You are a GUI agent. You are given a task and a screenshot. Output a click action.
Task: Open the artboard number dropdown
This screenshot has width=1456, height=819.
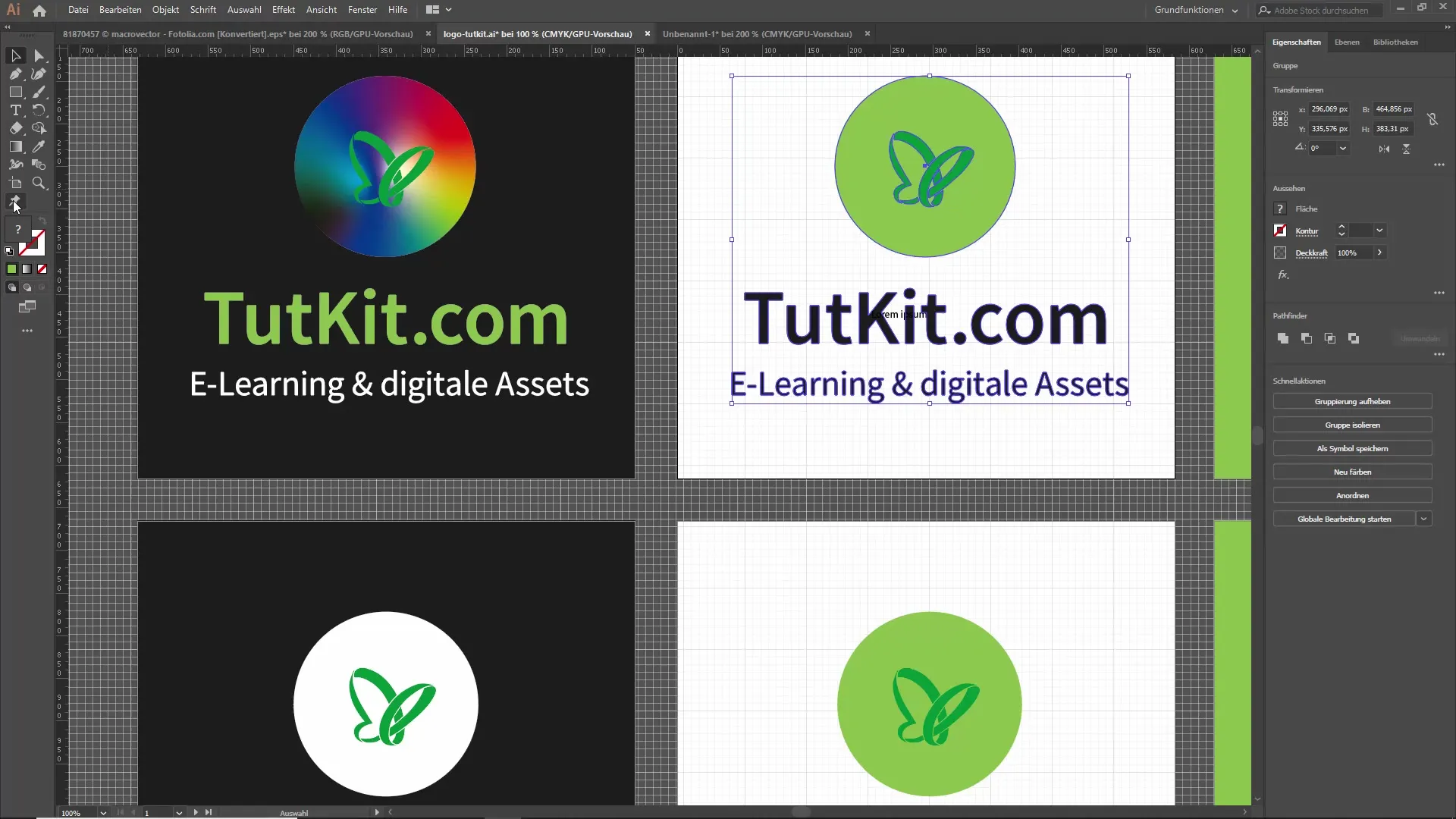pos(179,813)
